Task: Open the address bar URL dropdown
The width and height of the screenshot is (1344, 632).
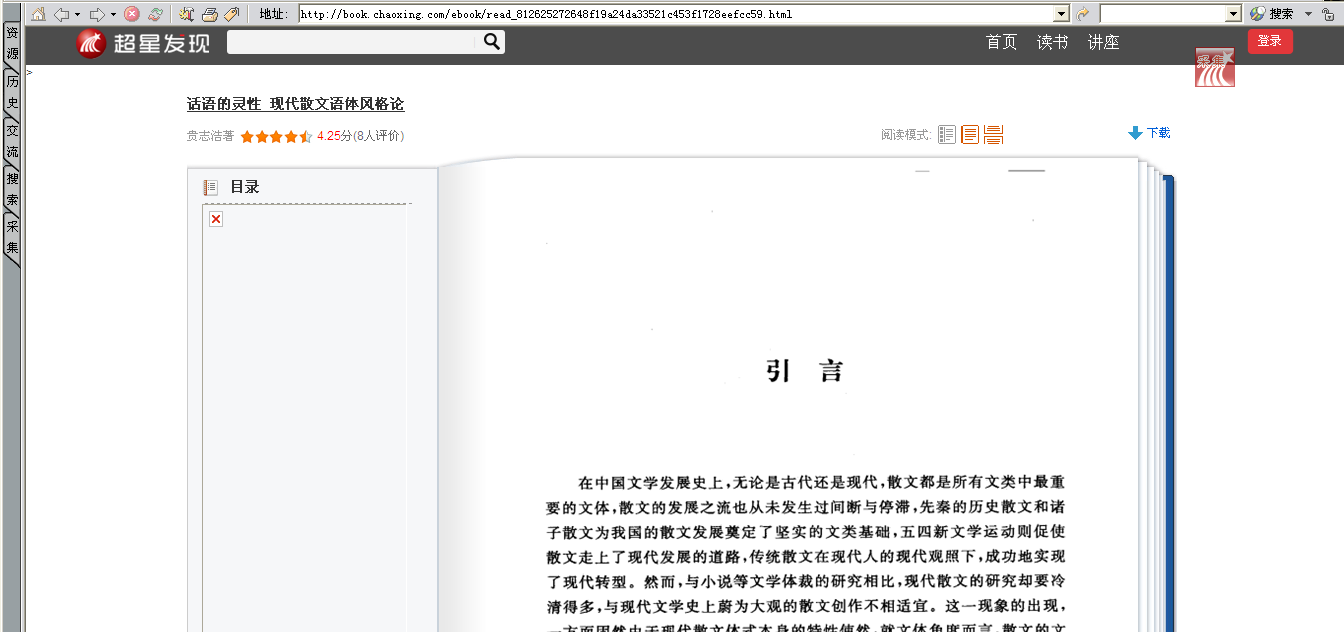Action: point(1062,14)
